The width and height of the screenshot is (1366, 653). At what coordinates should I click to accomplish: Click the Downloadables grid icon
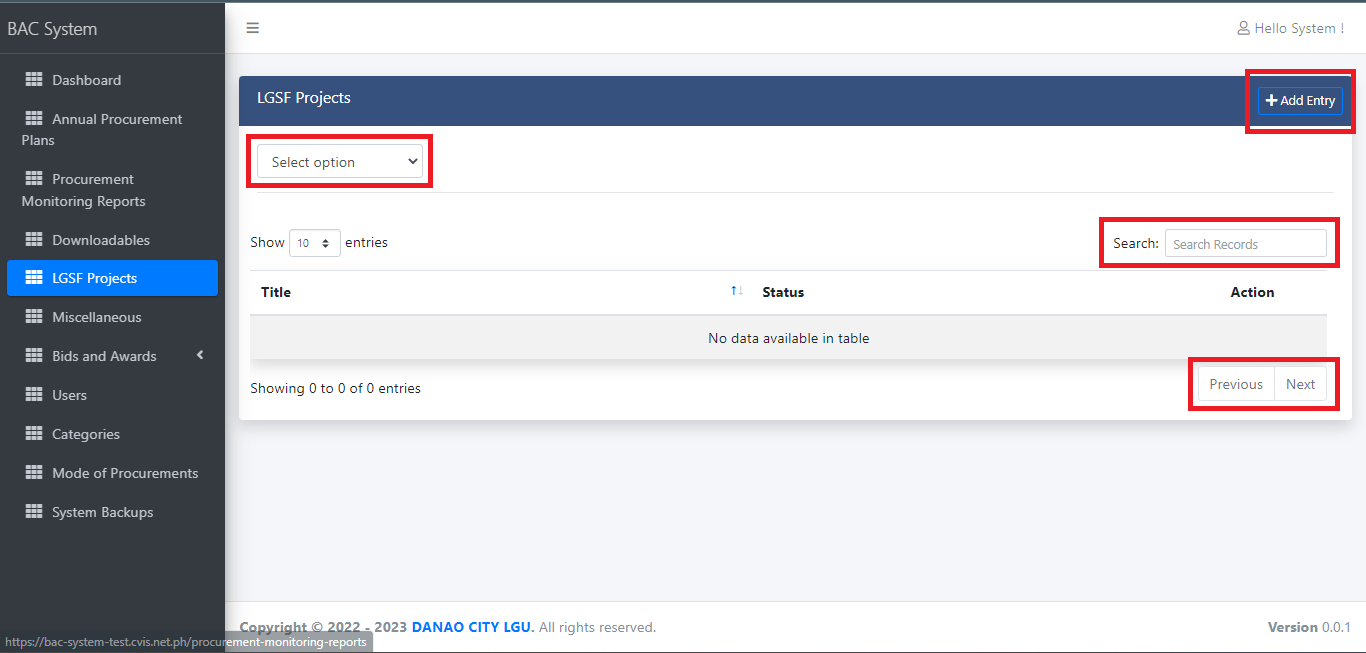[x=34, y=239]
